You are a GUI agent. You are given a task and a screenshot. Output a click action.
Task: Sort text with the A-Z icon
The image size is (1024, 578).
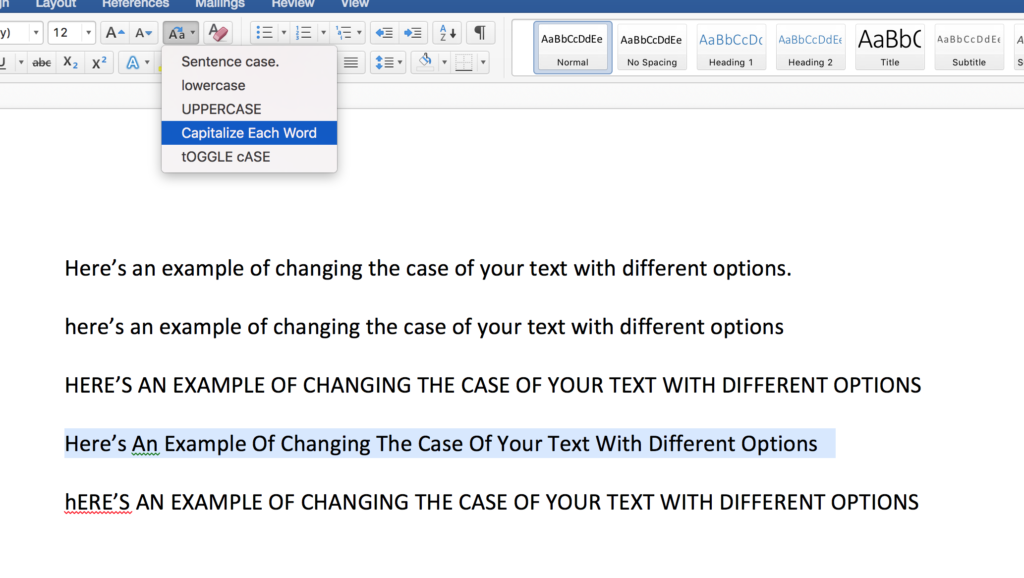click(448, 33)
